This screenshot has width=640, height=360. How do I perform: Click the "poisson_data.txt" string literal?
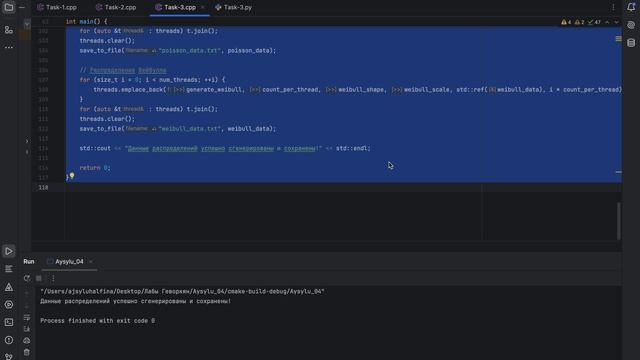189,51
